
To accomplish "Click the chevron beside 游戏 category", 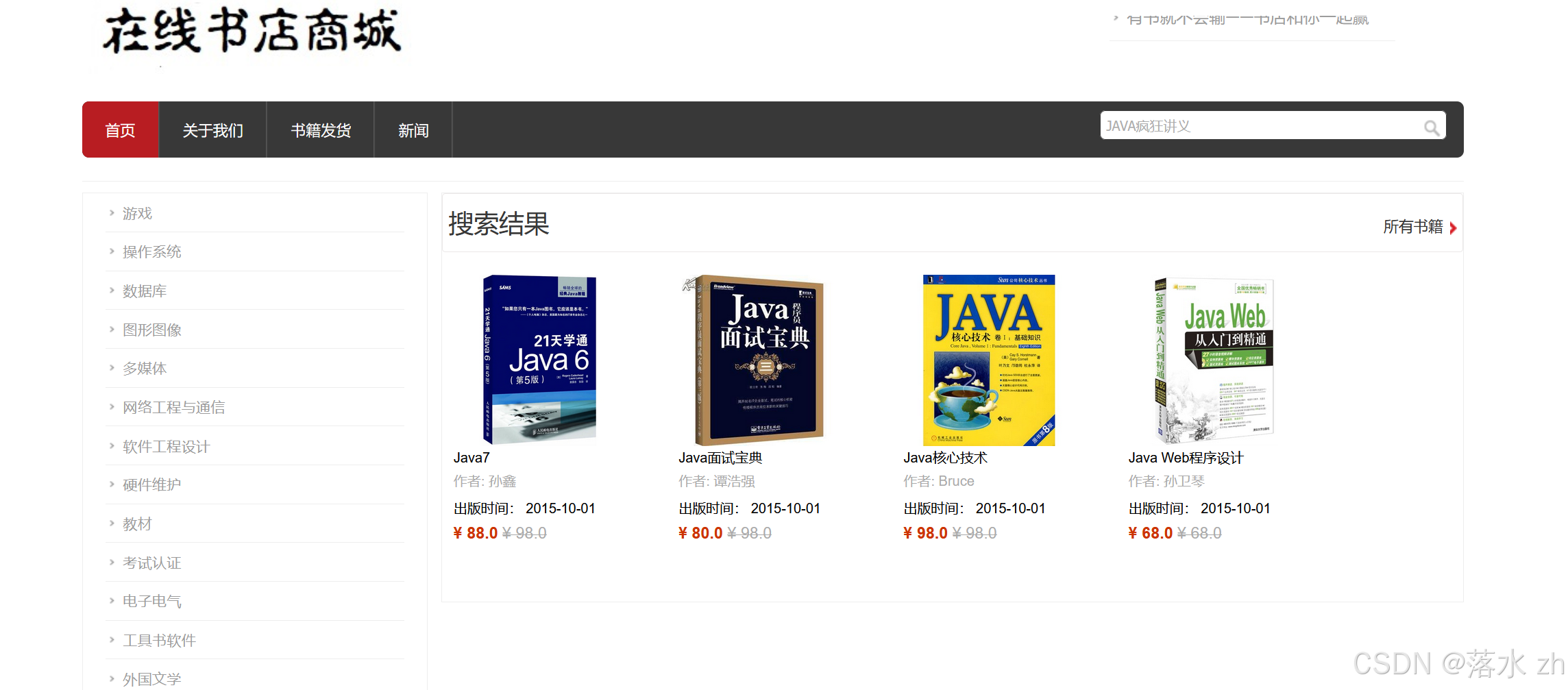I will point(112,213).
